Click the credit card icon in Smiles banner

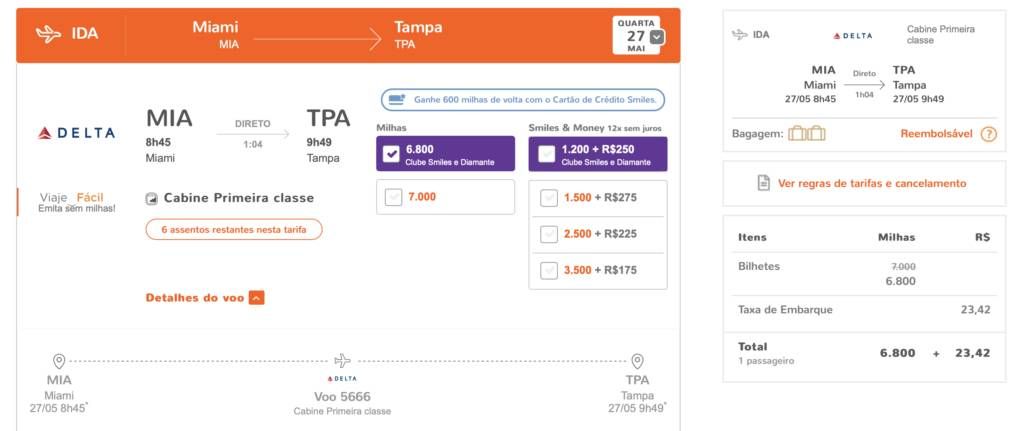(x=396, y=100)
